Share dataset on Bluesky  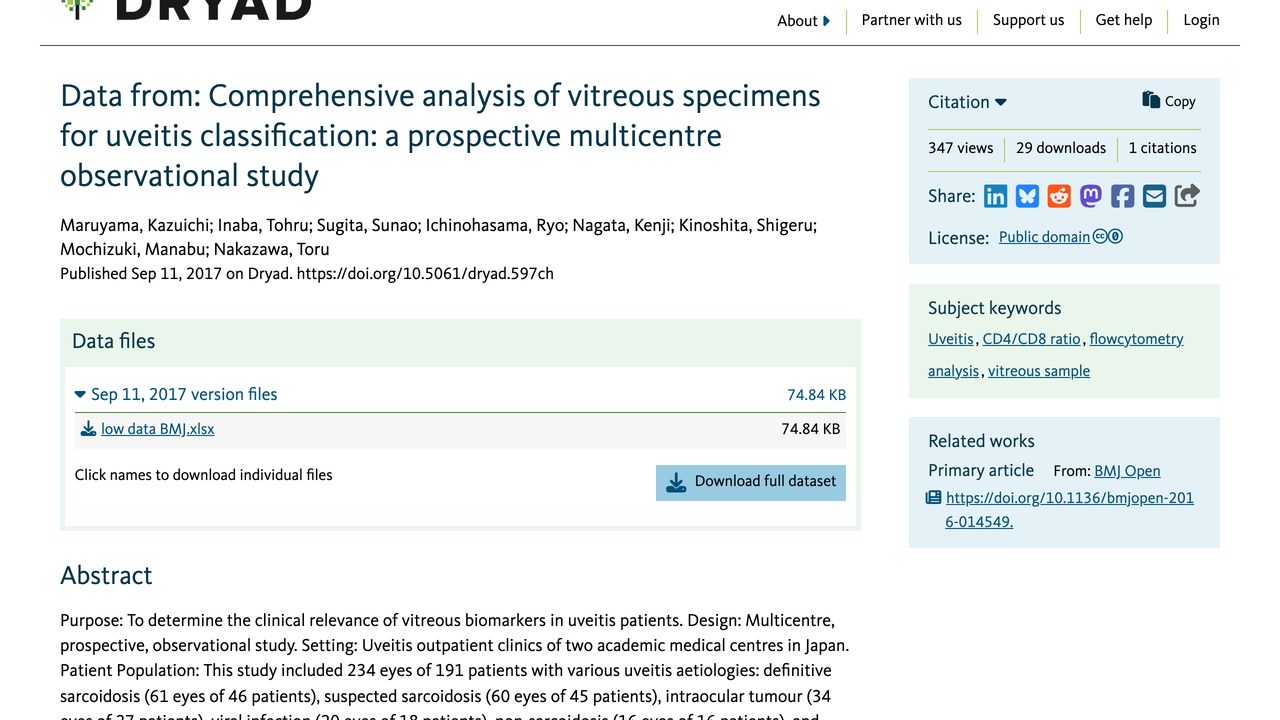(1027, 196)
